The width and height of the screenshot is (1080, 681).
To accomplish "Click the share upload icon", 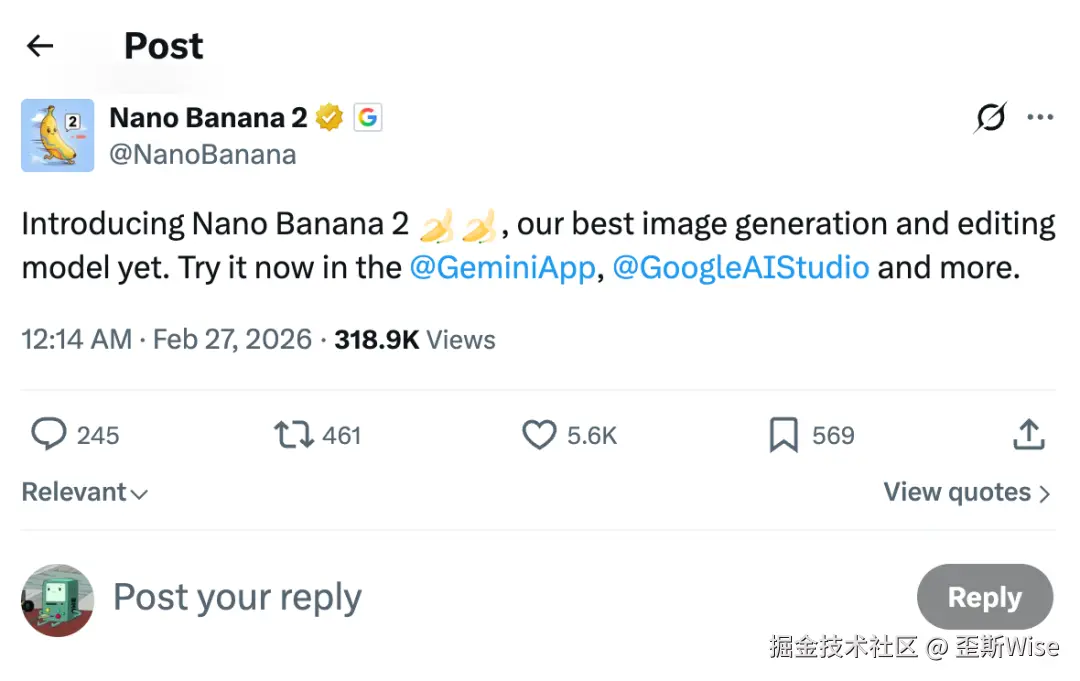I will pyautogui.click(x=1029, y=435).
